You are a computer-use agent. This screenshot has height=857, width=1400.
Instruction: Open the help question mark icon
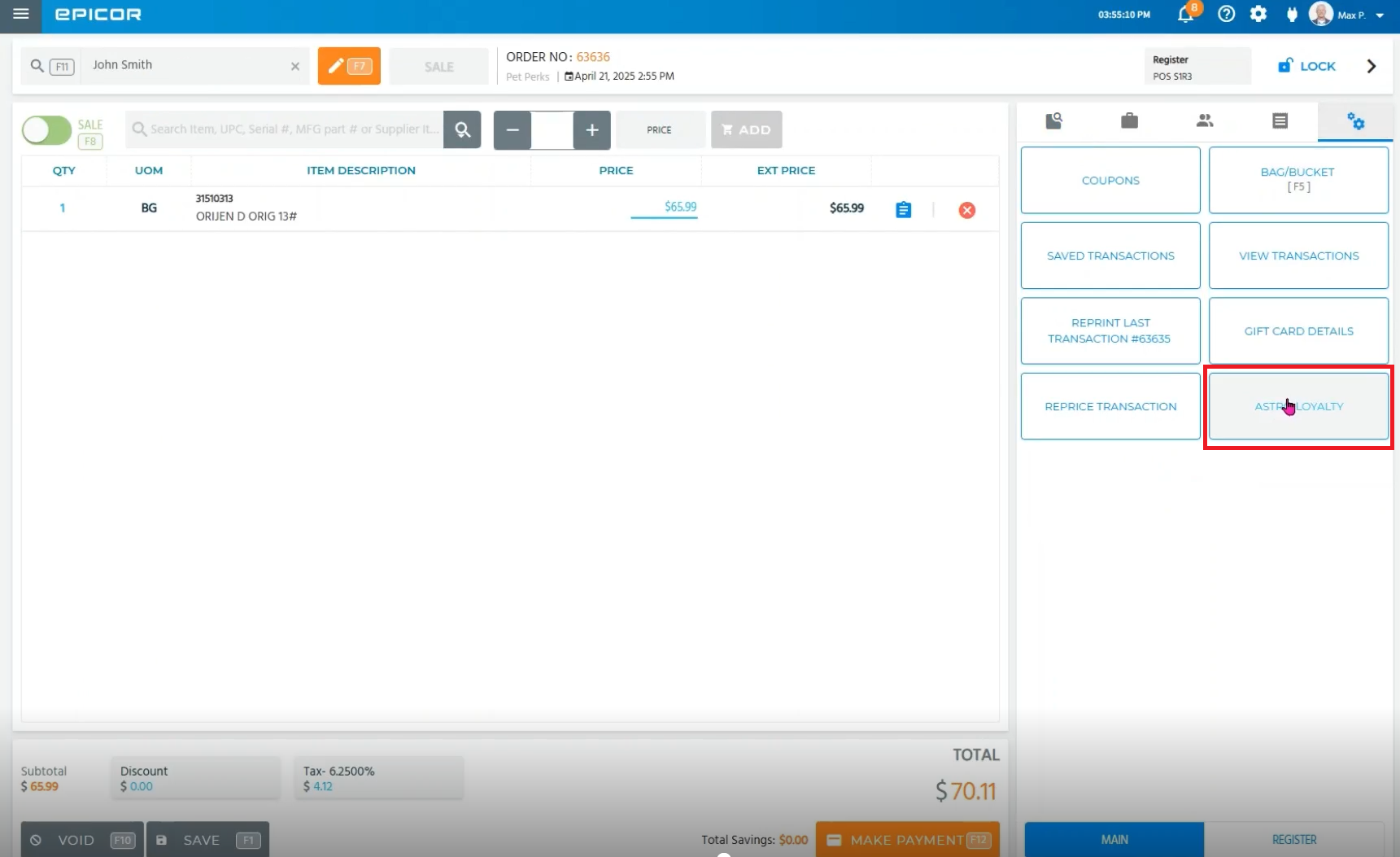click(1226, 15)
